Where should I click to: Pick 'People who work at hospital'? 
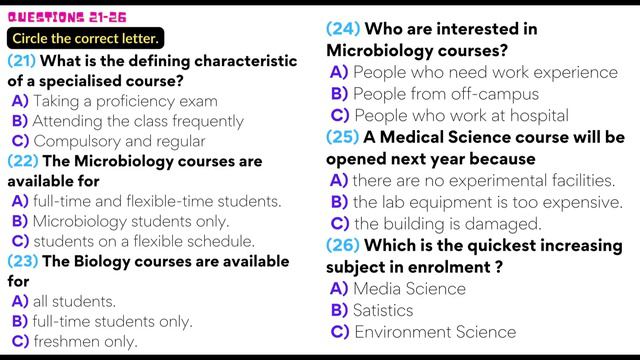449,116
